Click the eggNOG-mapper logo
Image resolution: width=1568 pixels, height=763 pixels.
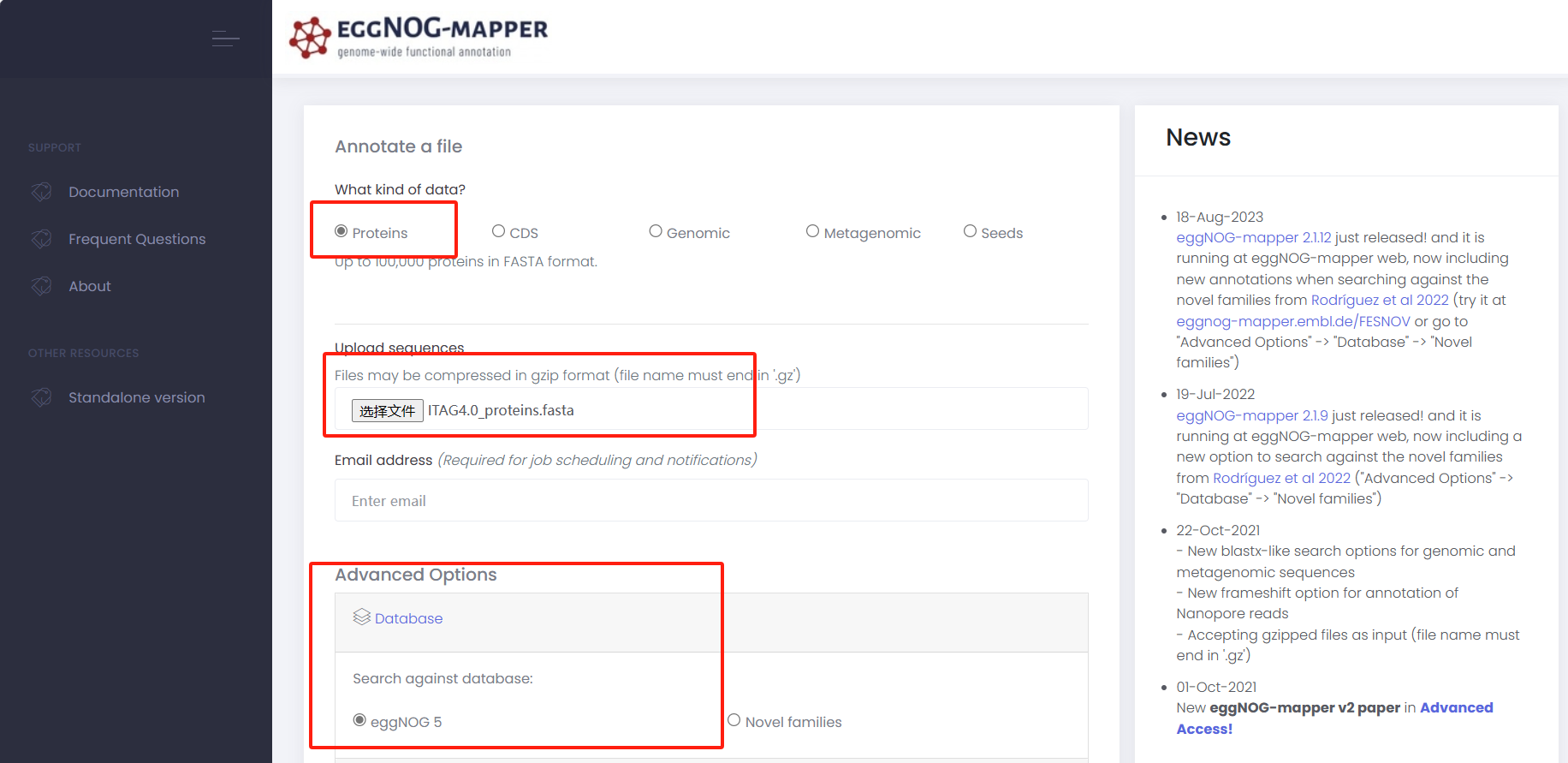pos(419,38)
